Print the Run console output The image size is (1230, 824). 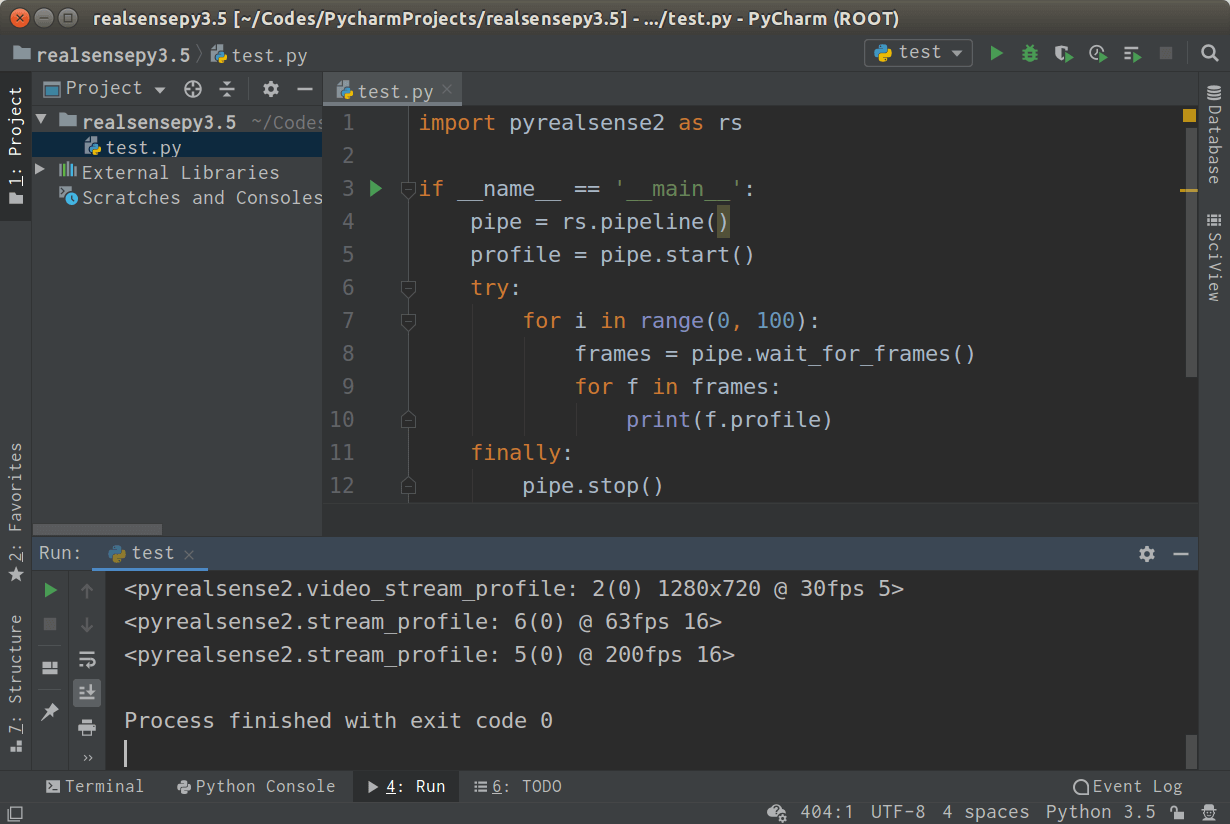[87, 727]
